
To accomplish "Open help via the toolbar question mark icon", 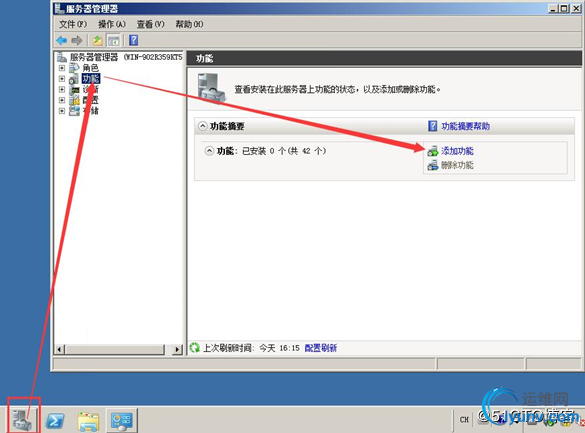I will tap(134, 40).
